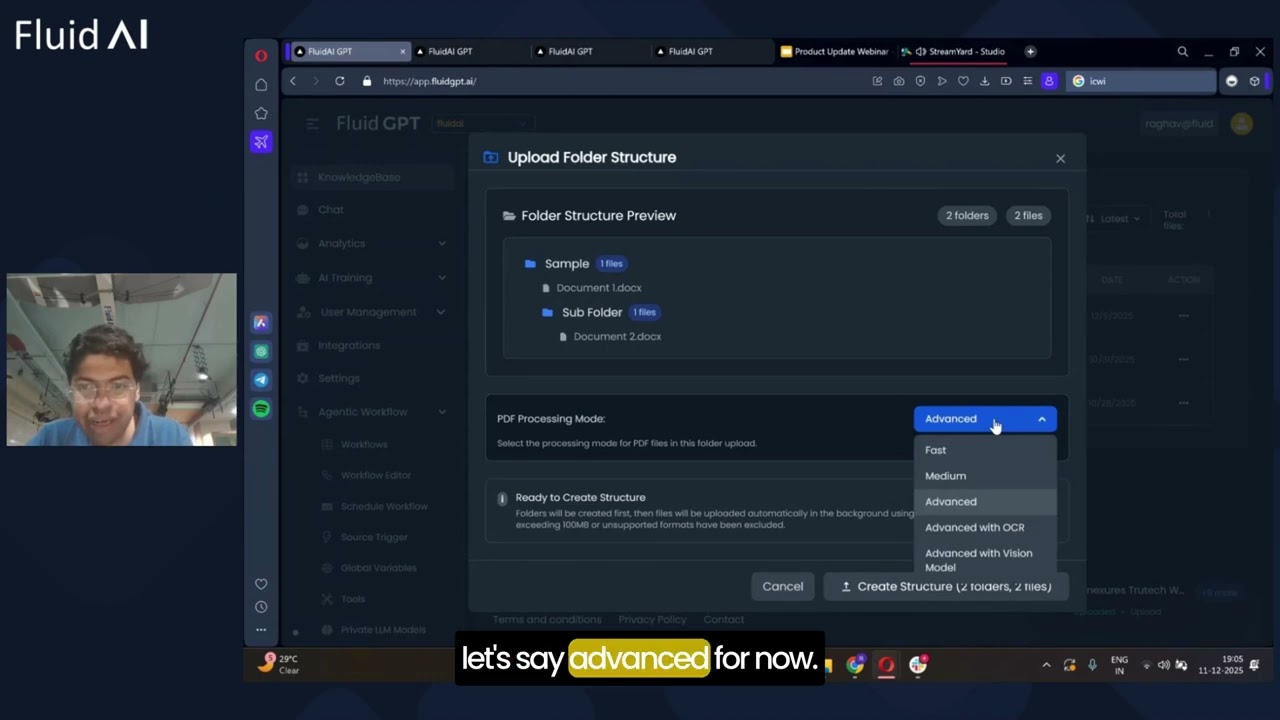This screenshot has width=1280, height=720.
Task: Click the taskbar volume icon
Action: pyautogui.click(x=1163, y=665)
